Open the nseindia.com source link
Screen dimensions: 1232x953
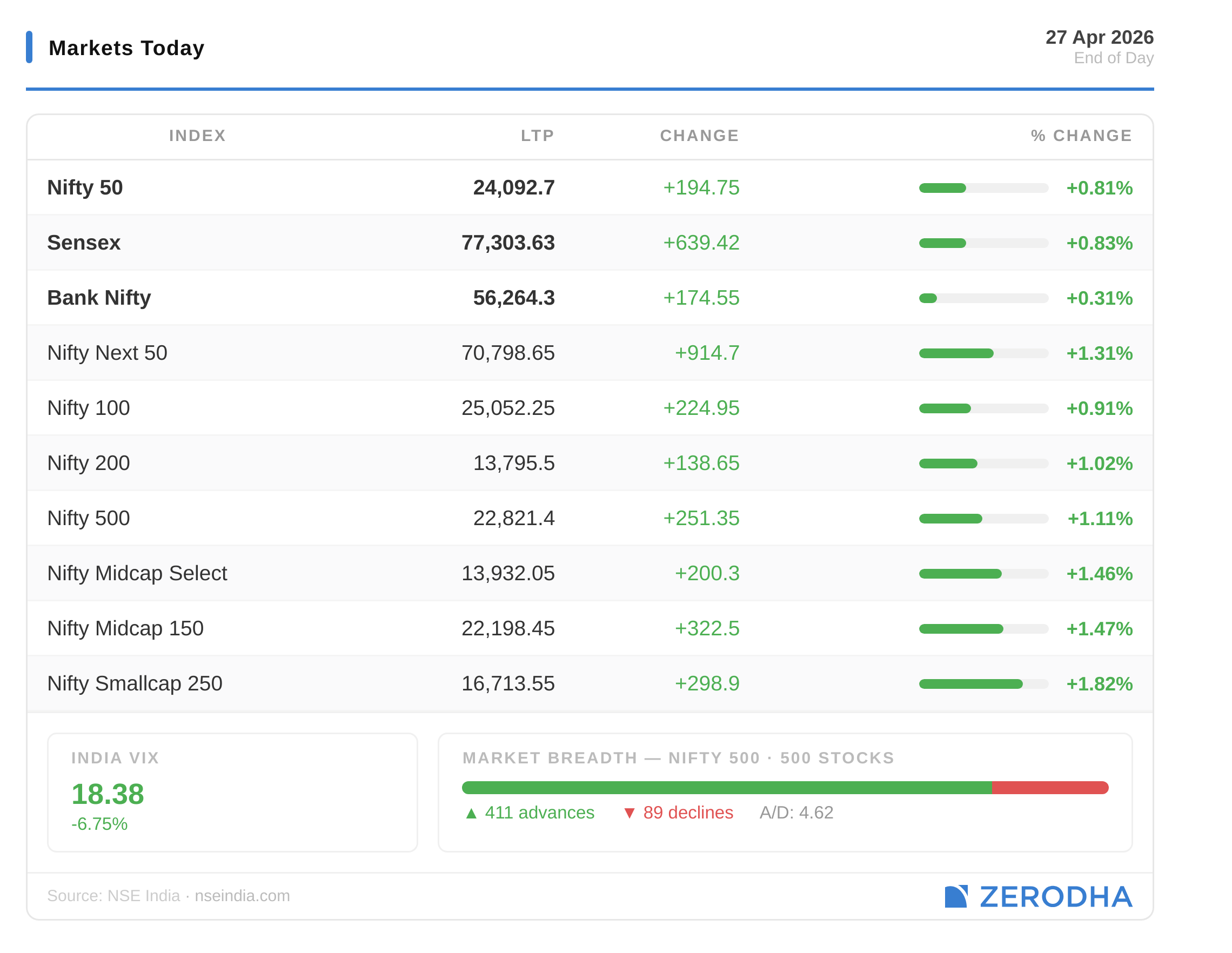[242, 896]
